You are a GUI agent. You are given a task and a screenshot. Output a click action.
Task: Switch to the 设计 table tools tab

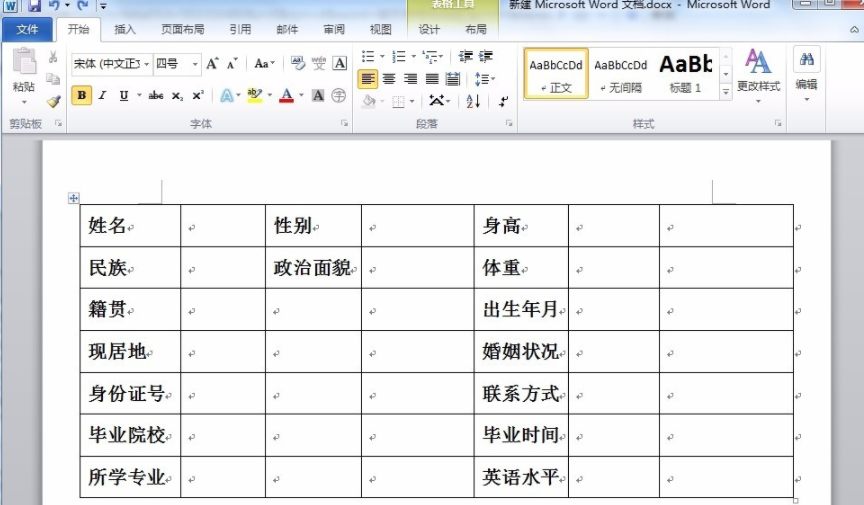(x=429, y=29)
